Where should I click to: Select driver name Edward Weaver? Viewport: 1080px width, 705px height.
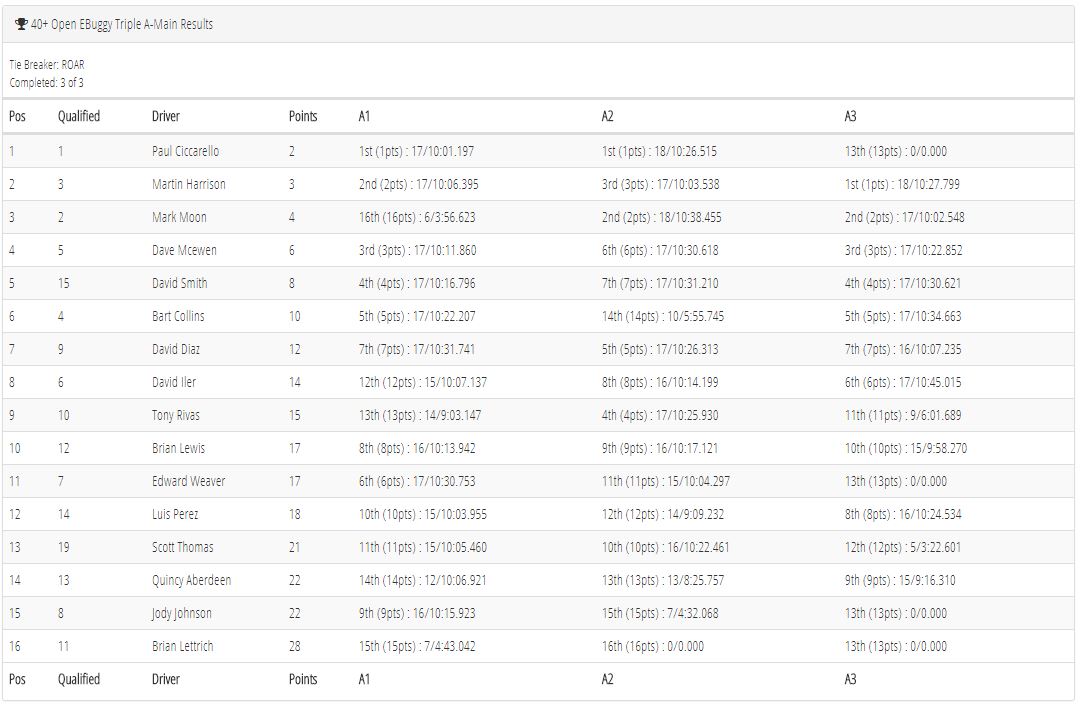[189, 482]
